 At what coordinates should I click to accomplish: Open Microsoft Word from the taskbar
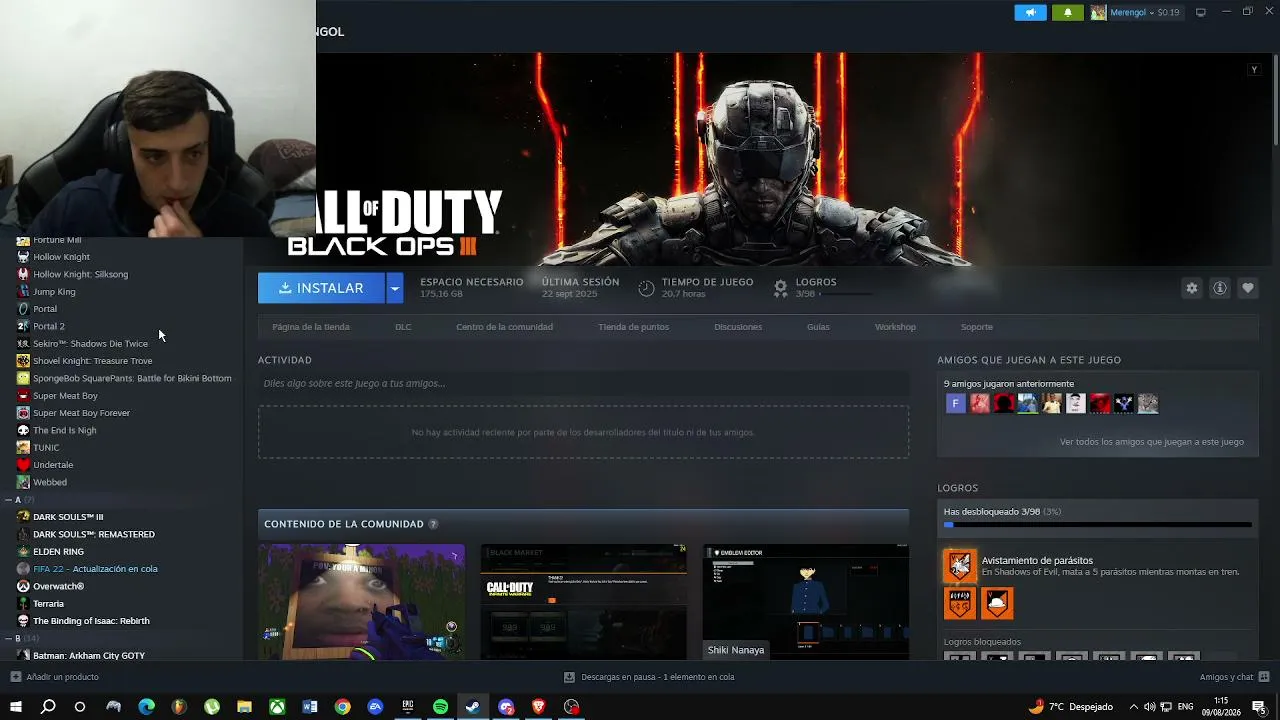click(310, 707)
